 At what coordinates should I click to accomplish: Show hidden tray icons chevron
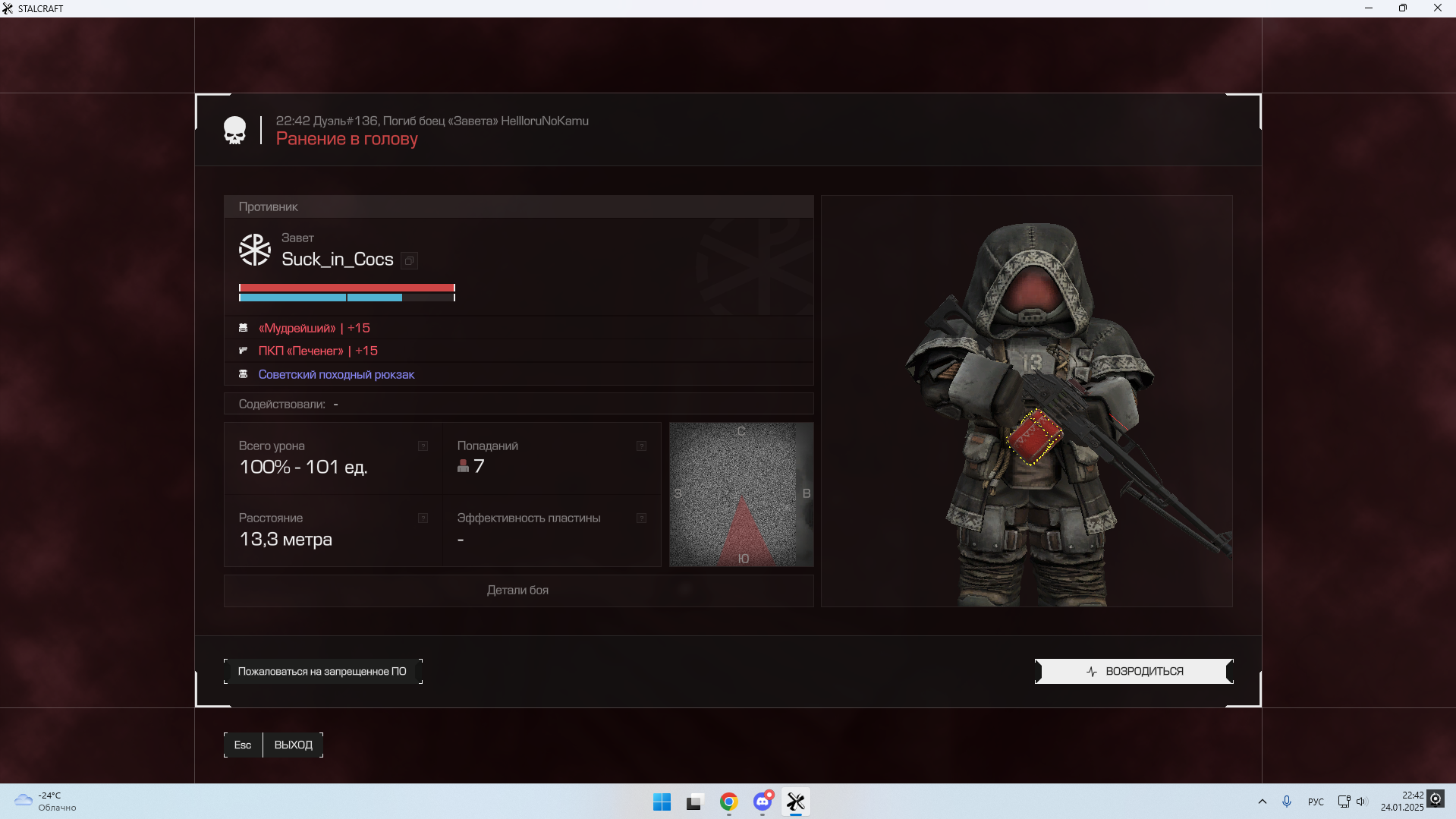point(1263,802)
